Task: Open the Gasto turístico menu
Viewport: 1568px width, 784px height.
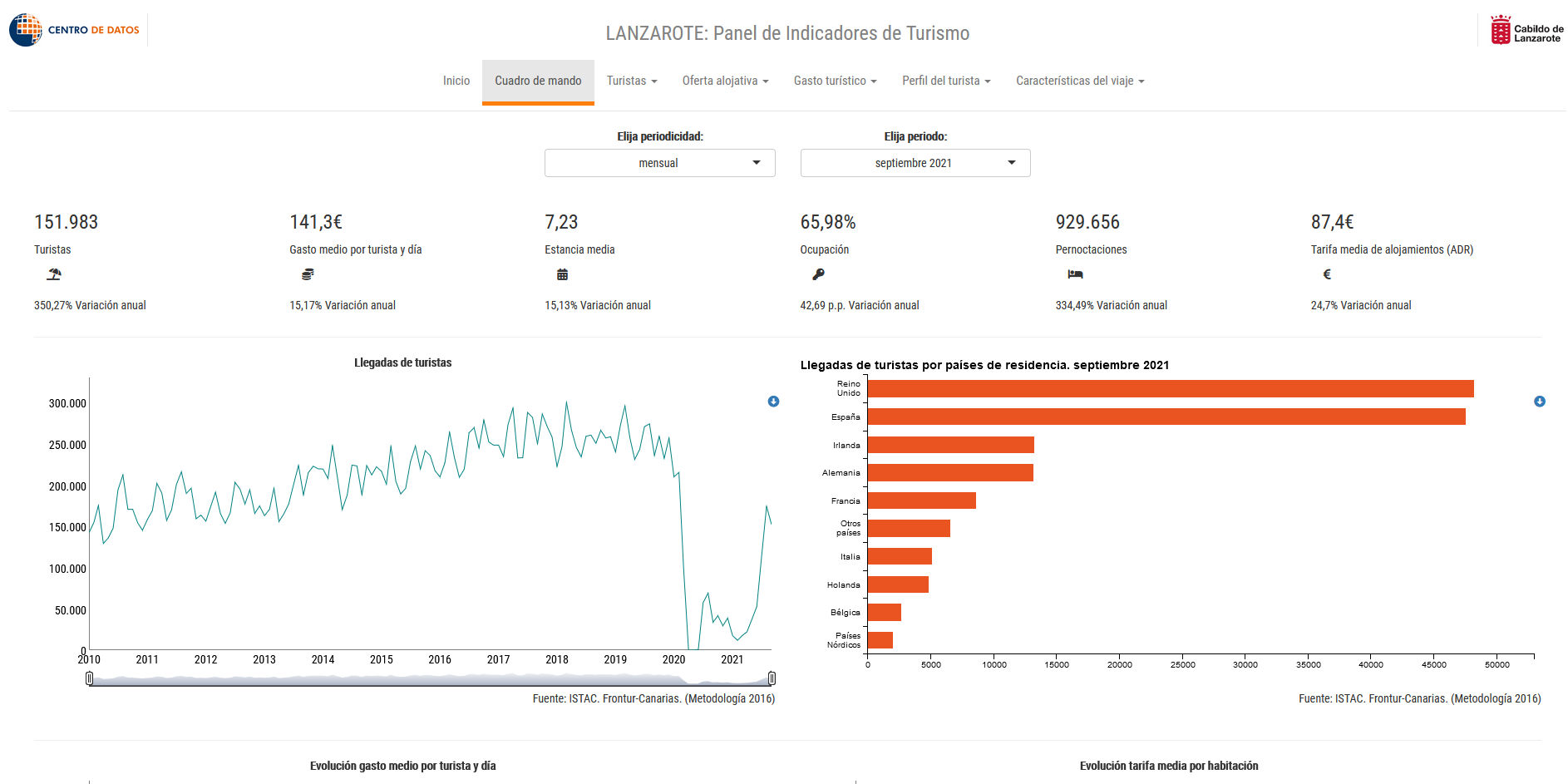Action: point(836,81)
